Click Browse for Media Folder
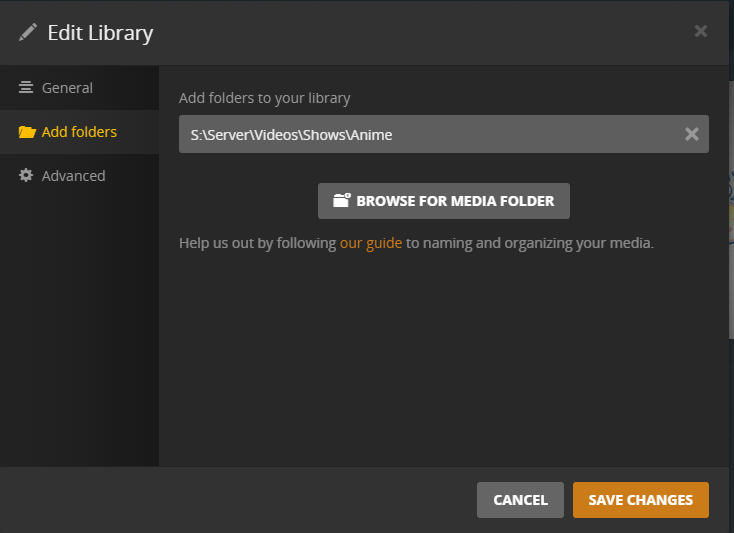 click(444, 201)
